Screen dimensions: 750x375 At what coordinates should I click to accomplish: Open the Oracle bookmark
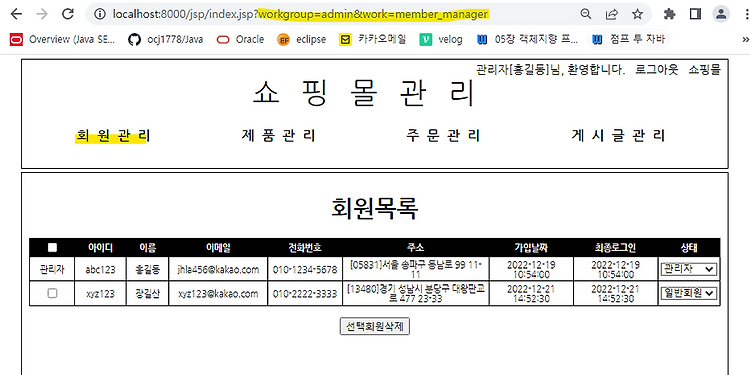(240, 39)
